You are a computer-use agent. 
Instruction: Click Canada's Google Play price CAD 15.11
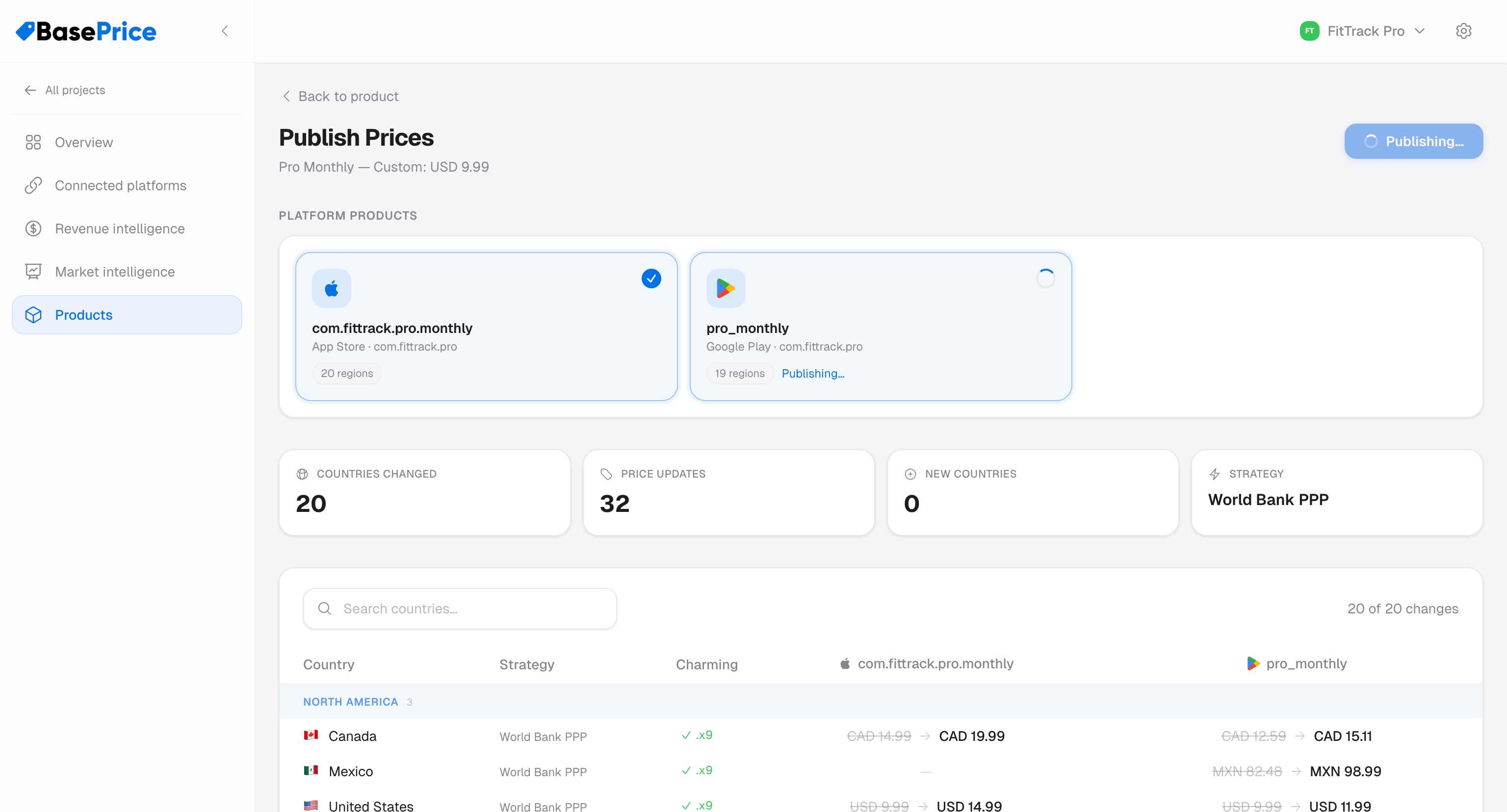click(1343, 736)
